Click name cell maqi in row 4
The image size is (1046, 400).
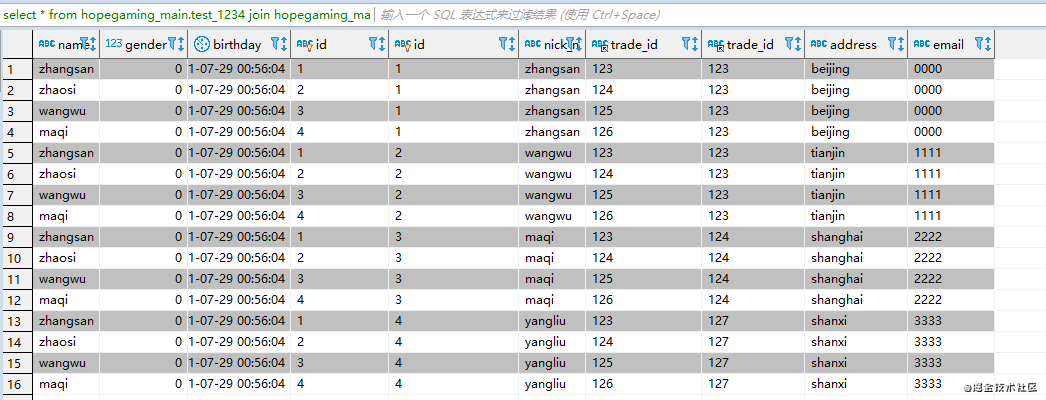tap(66, 131)
